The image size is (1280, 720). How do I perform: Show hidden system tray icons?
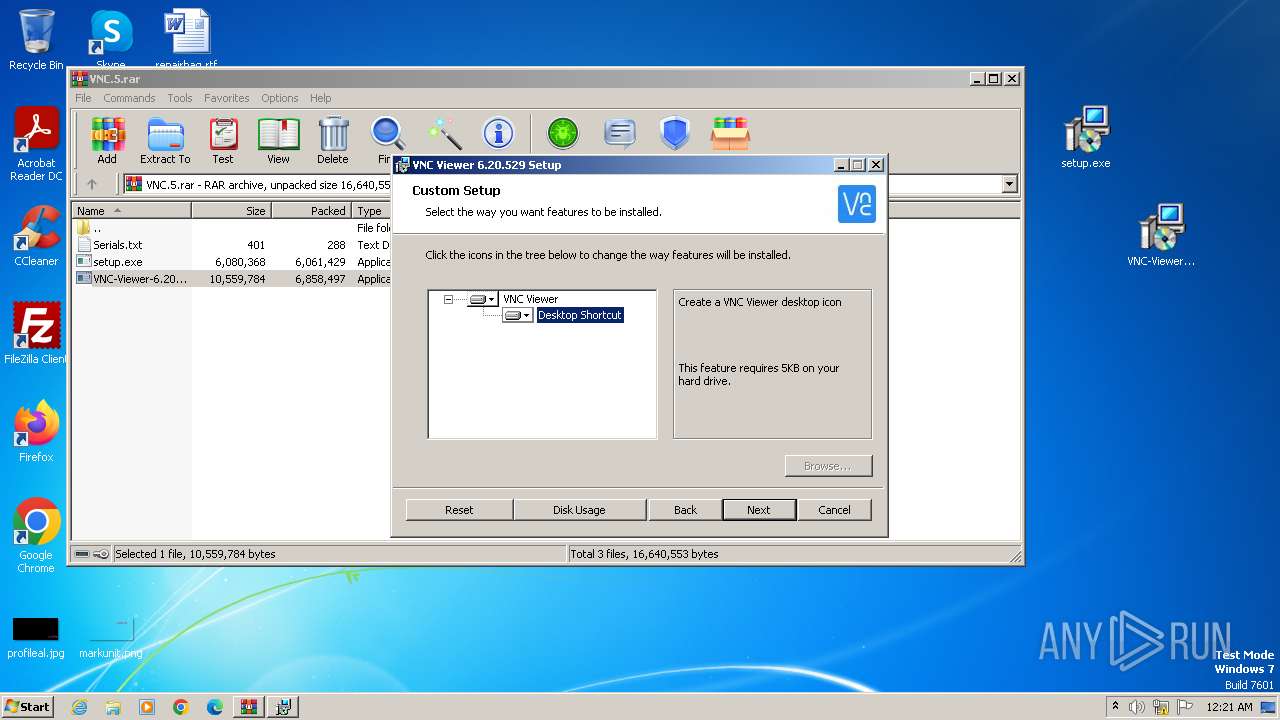pyautogui.click(x=1115, y=706)
